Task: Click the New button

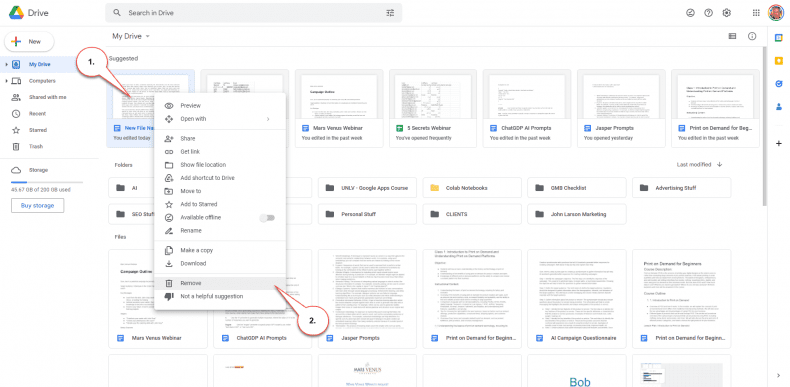Action: [x=29, y=42]
